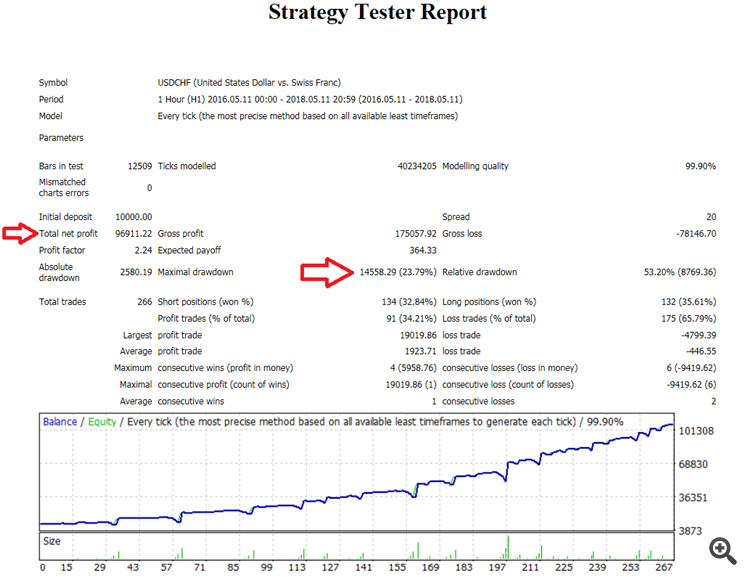Click the chart axis value 3873

(690, 531)
